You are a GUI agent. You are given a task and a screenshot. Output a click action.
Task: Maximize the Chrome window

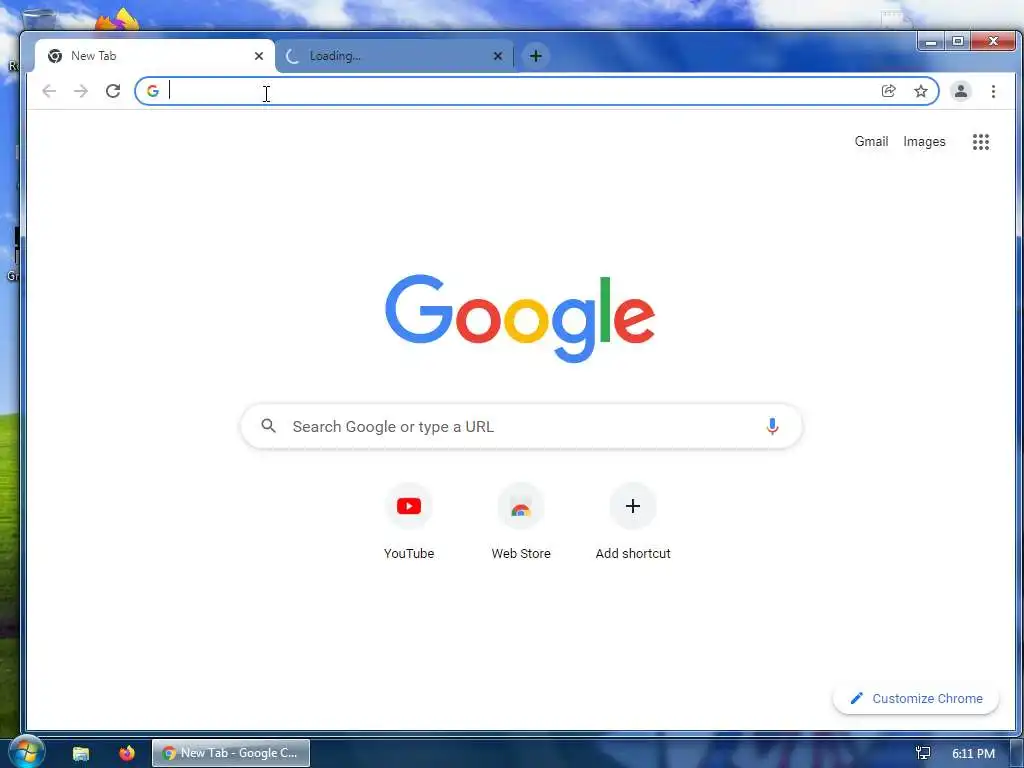pyautogui.click(x=957, y=41)
